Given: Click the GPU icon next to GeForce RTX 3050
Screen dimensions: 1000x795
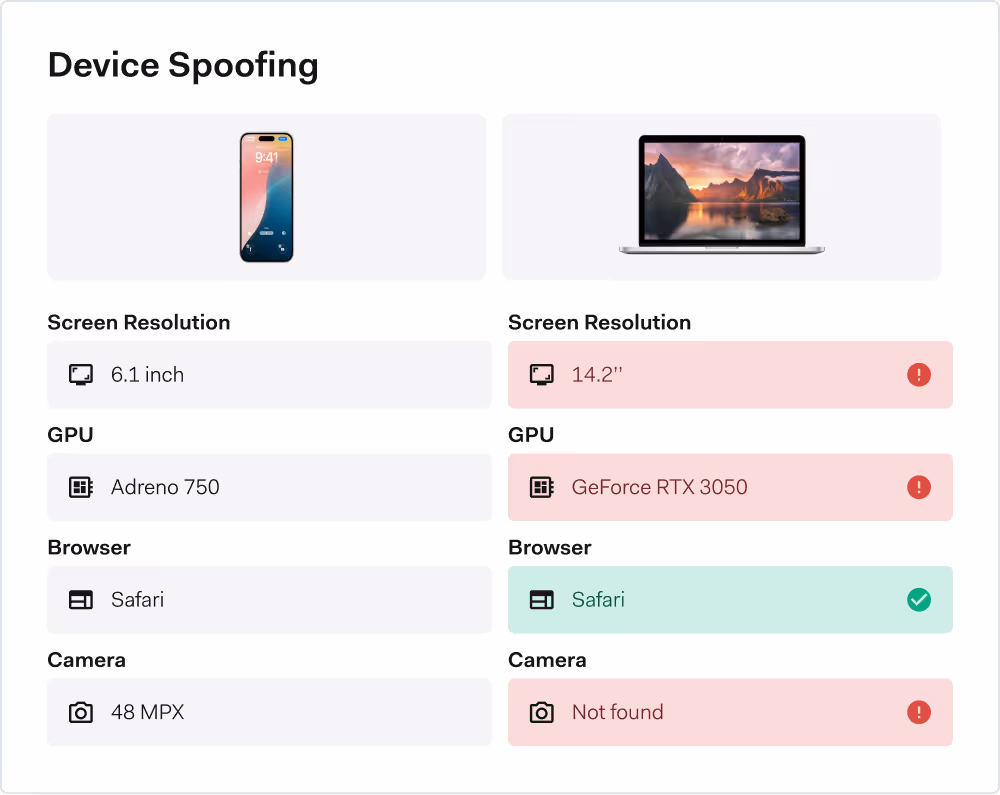Looking at the screenshot, I should [542, 487].
